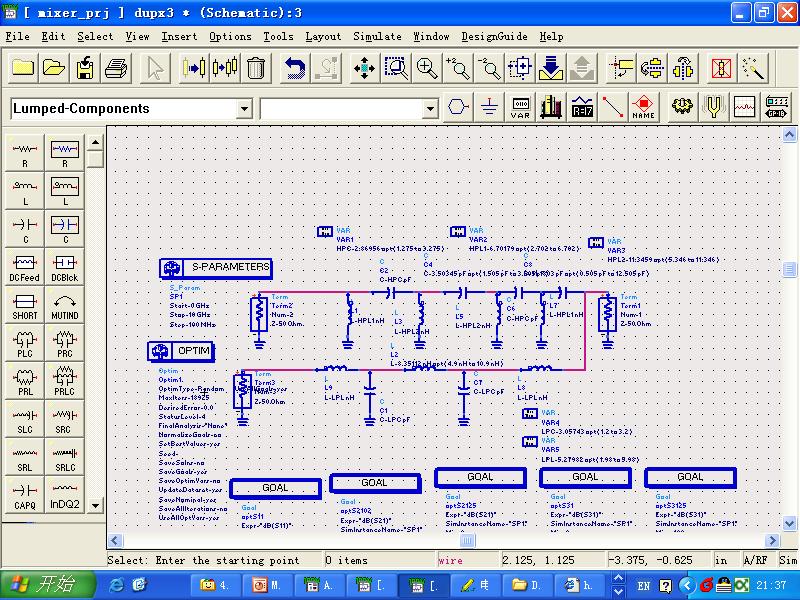
Task: Open the Tools menu
Action: (x=278, y=37)
